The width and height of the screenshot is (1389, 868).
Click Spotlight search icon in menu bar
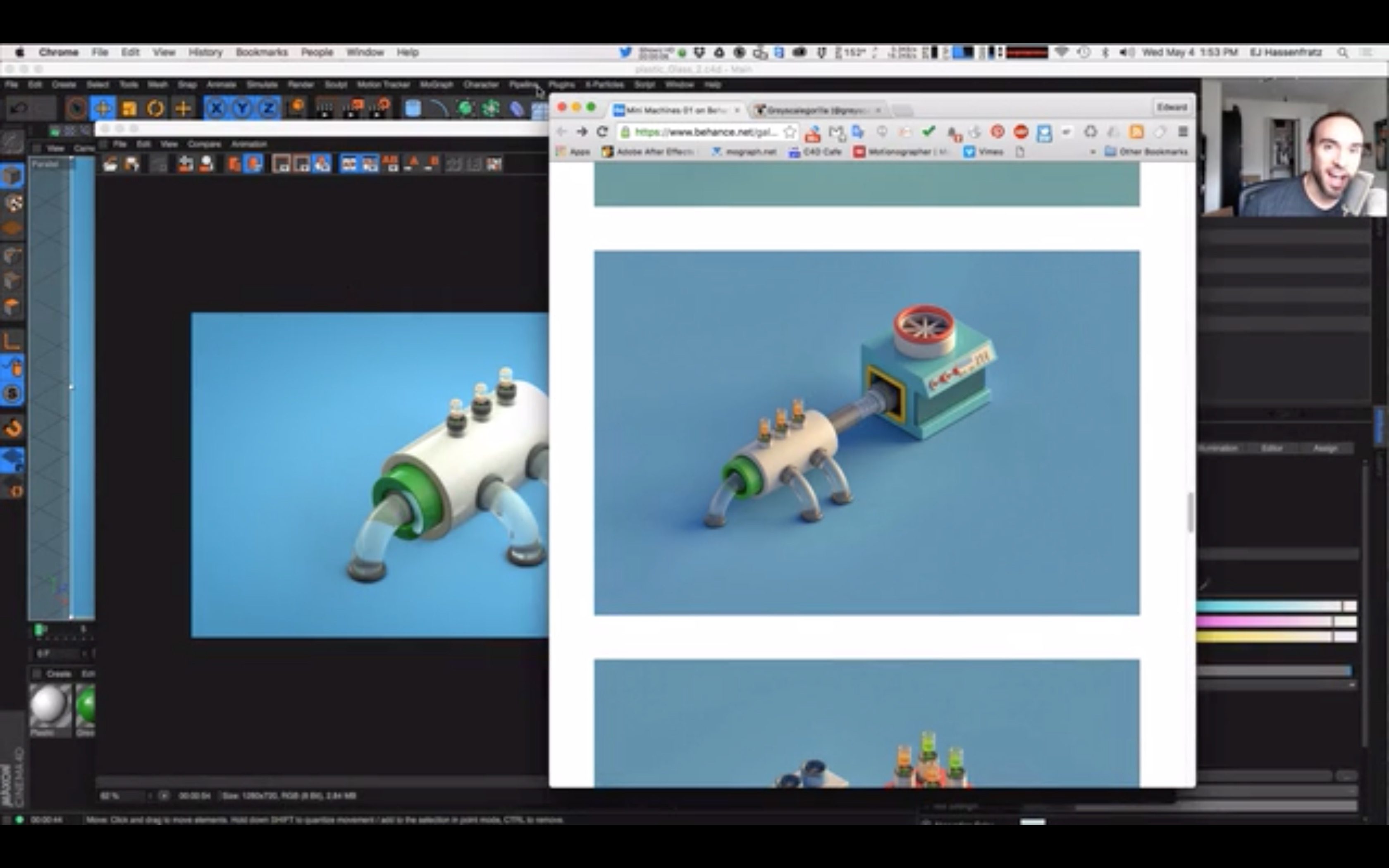(x=1343, y=52)
